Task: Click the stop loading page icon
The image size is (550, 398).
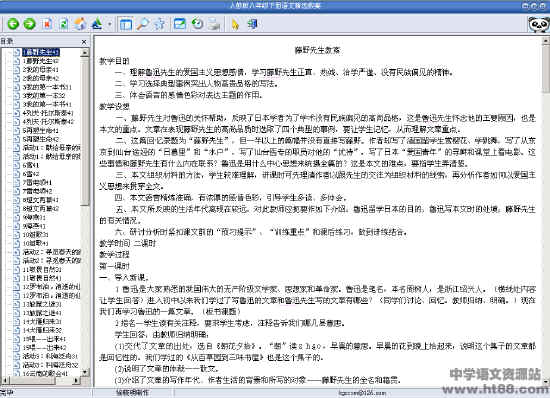Action: 47,24
